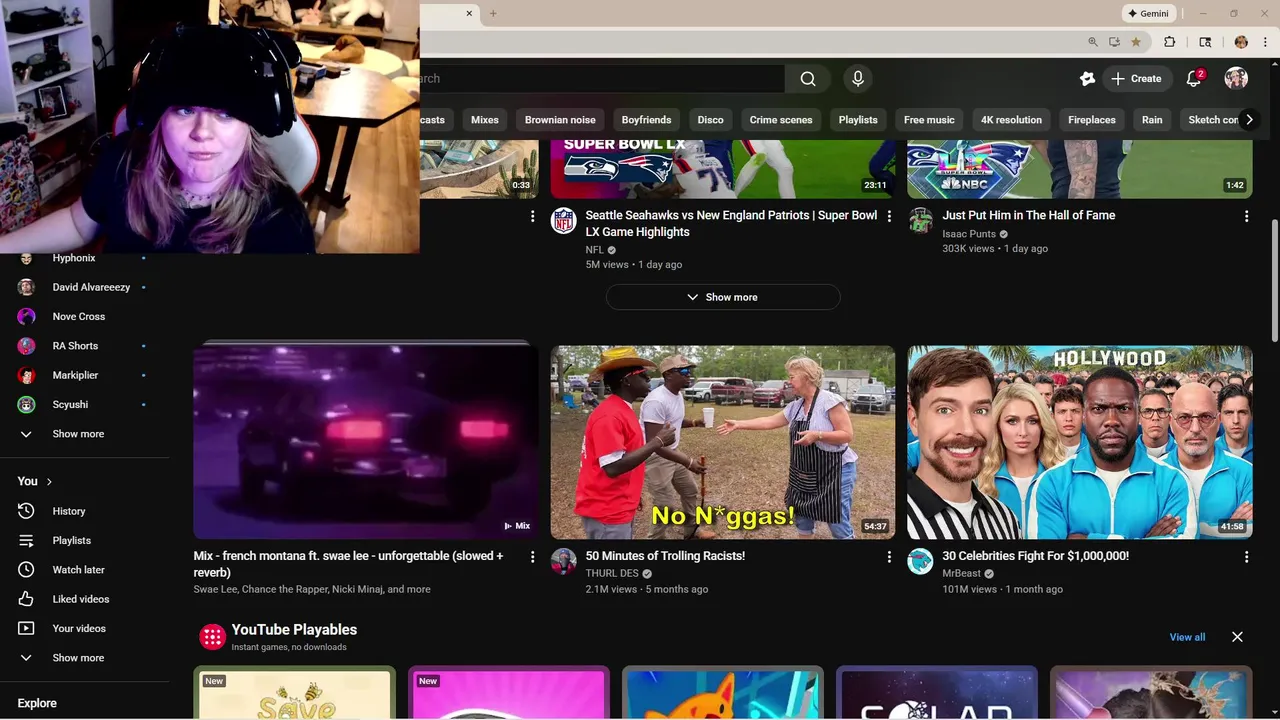Viewport: 1280px width, 720px height.
Task: Select the 4K resolution chip
Action: tap(1011, 120)
